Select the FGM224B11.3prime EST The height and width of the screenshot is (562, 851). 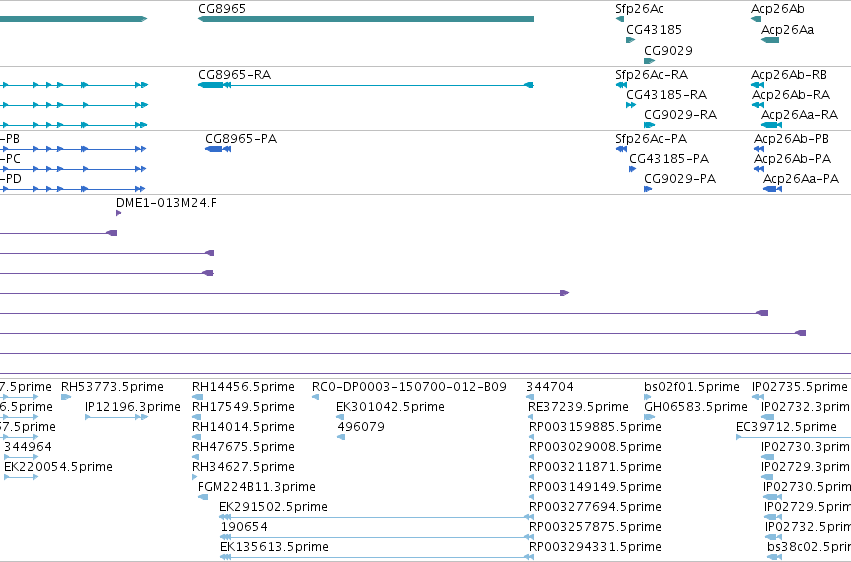(203, 497)
